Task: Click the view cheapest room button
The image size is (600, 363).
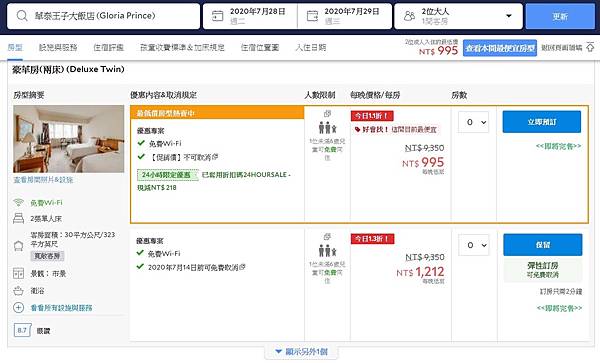Action: point(500,48)
